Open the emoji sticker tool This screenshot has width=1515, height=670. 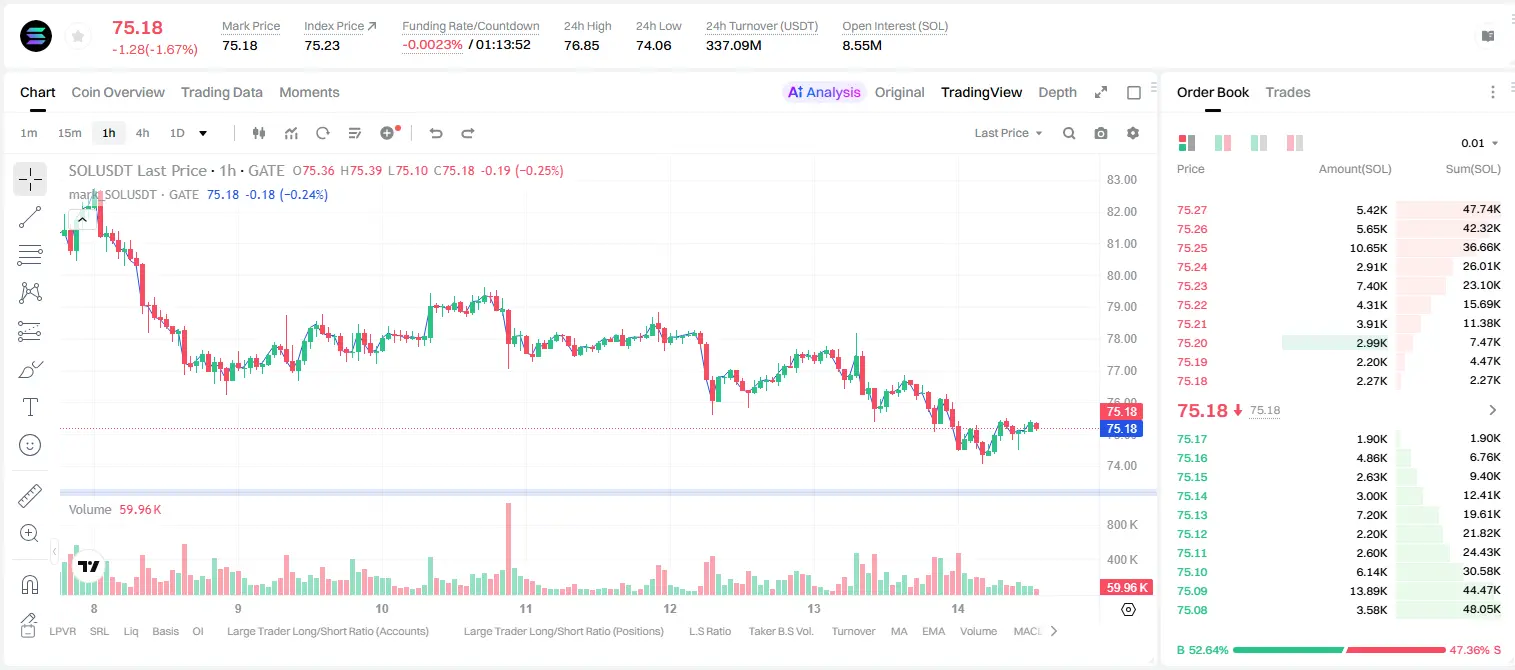click(x=30, y=445)
